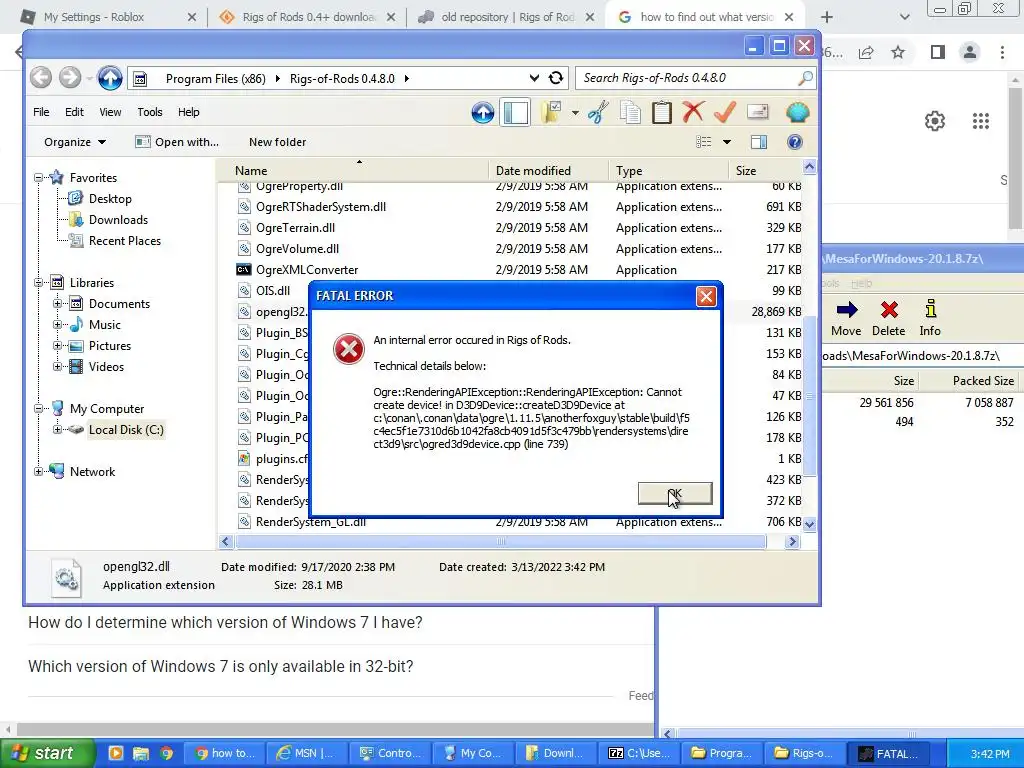Open the Chrome three-dot menu
Image resolution: width=1024 pixels, height=768 pixels.
(1002, 52)
